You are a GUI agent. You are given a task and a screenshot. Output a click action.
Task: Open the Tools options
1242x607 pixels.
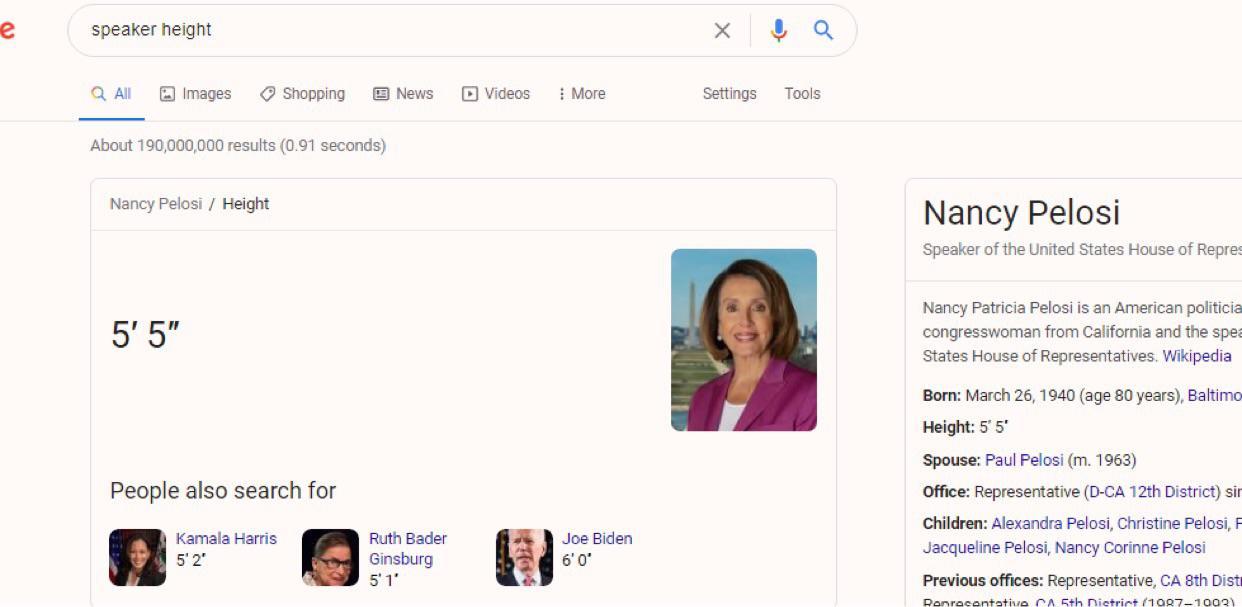802,93
